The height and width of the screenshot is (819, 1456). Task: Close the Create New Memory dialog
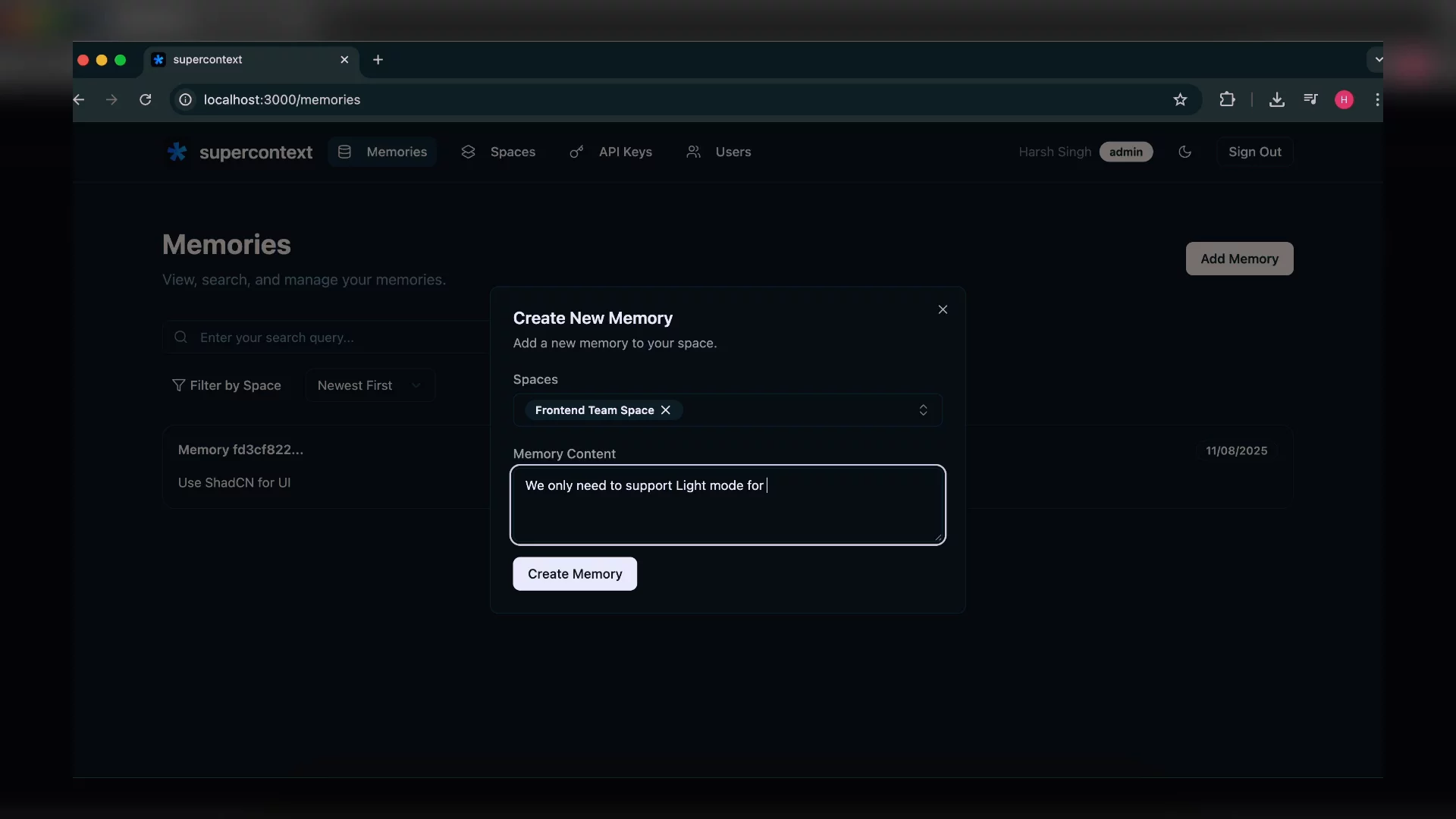(x=943, y=309)
